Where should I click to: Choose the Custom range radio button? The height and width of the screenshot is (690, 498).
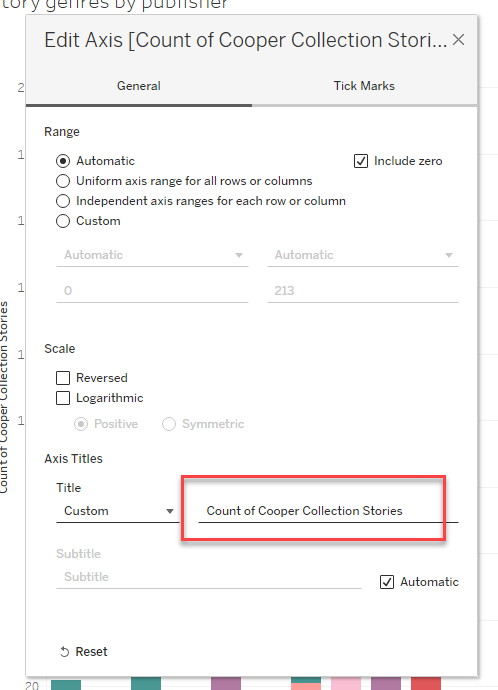point(63,221)
